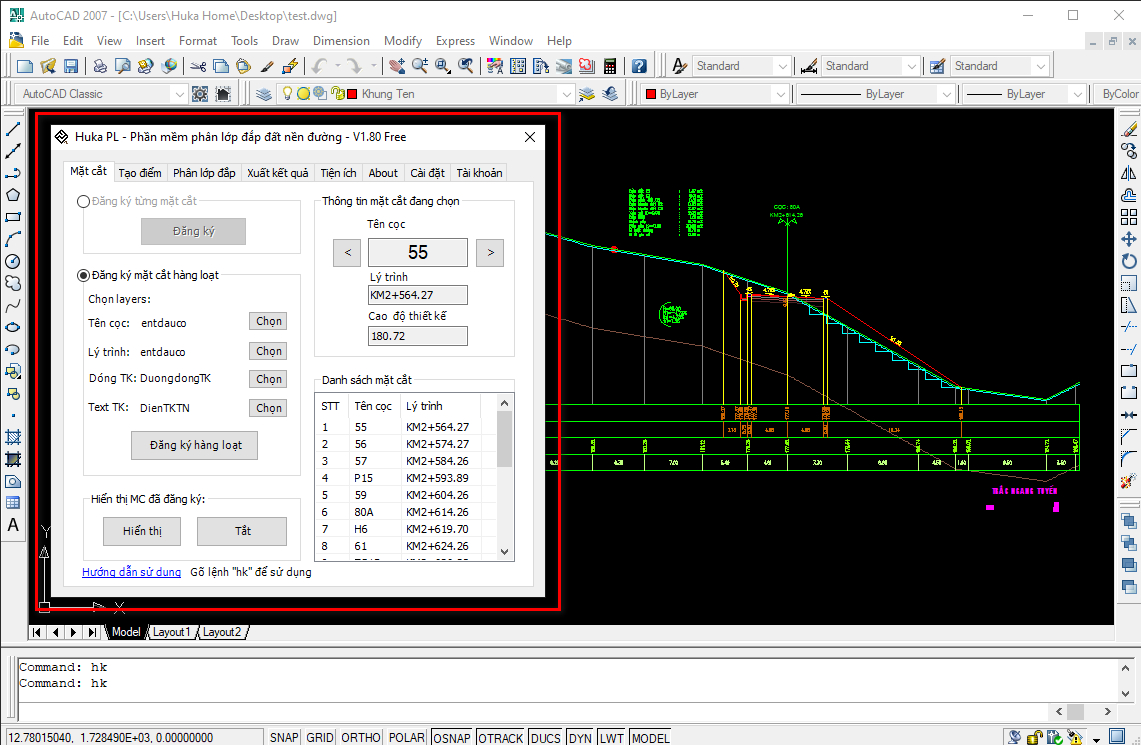Click the 'Đăng ký hàng loạt' button
This screenshot has width=1141, height=745.
point(194,445)
